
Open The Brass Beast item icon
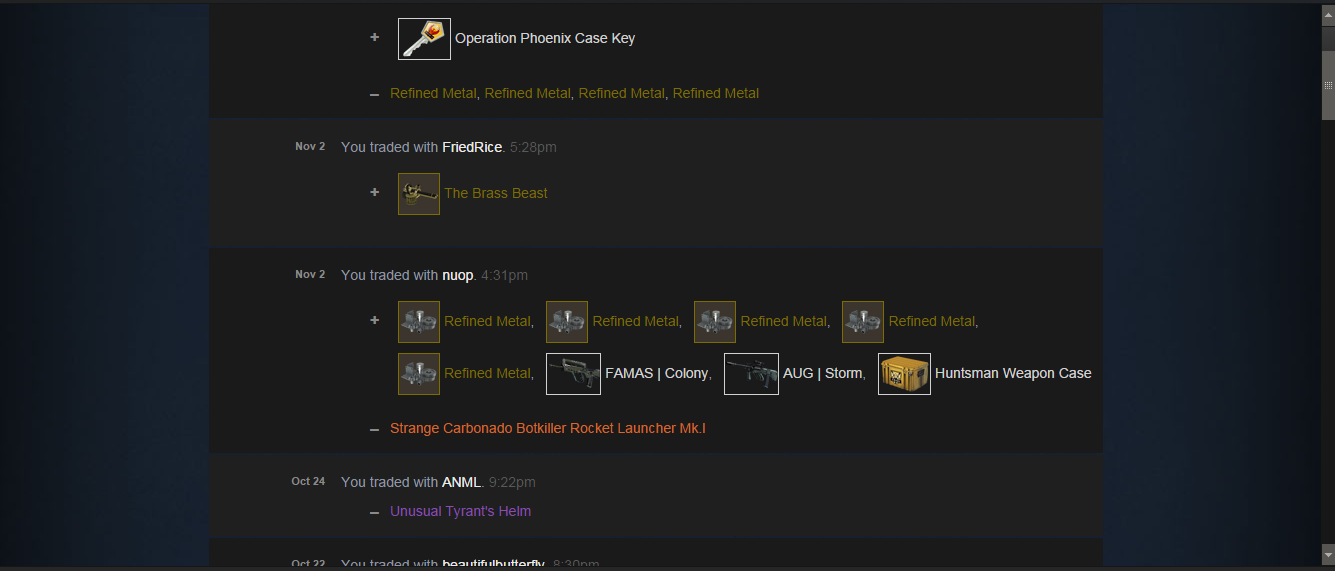click(x=419, y=194)
